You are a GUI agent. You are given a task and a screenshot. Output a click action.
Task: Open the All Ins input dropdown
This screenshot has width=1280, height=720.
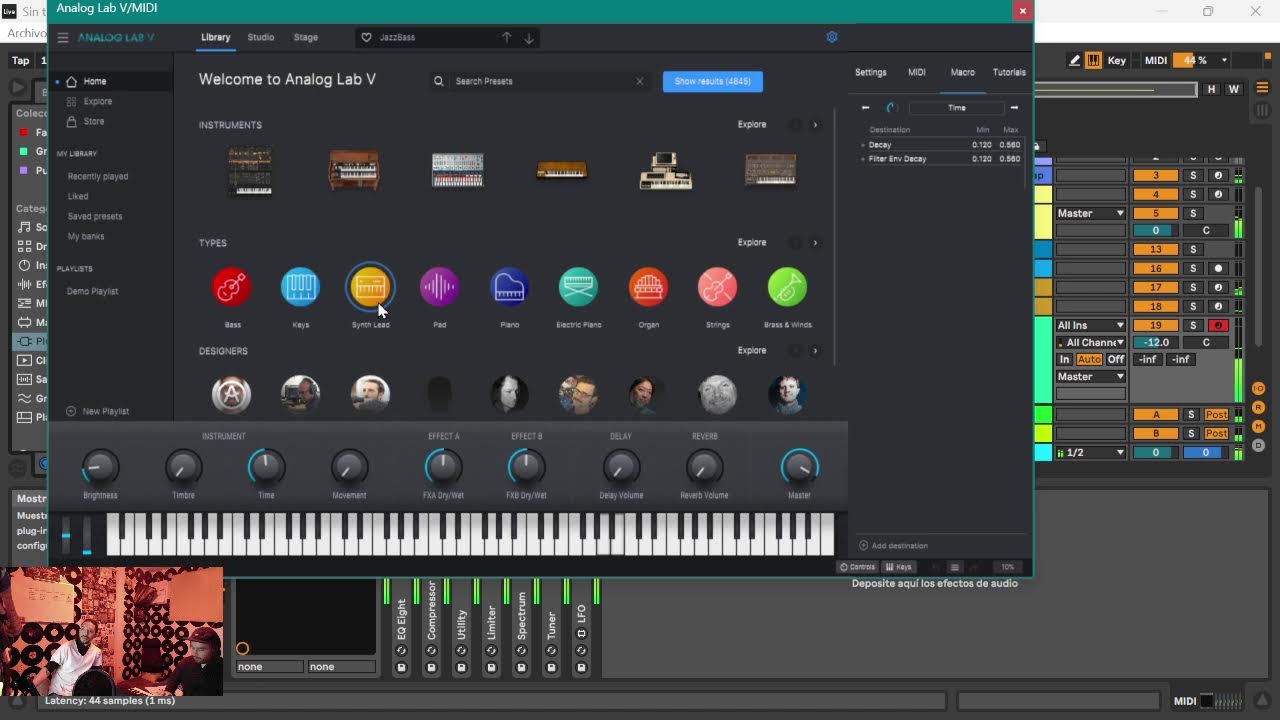point(1091,325)
